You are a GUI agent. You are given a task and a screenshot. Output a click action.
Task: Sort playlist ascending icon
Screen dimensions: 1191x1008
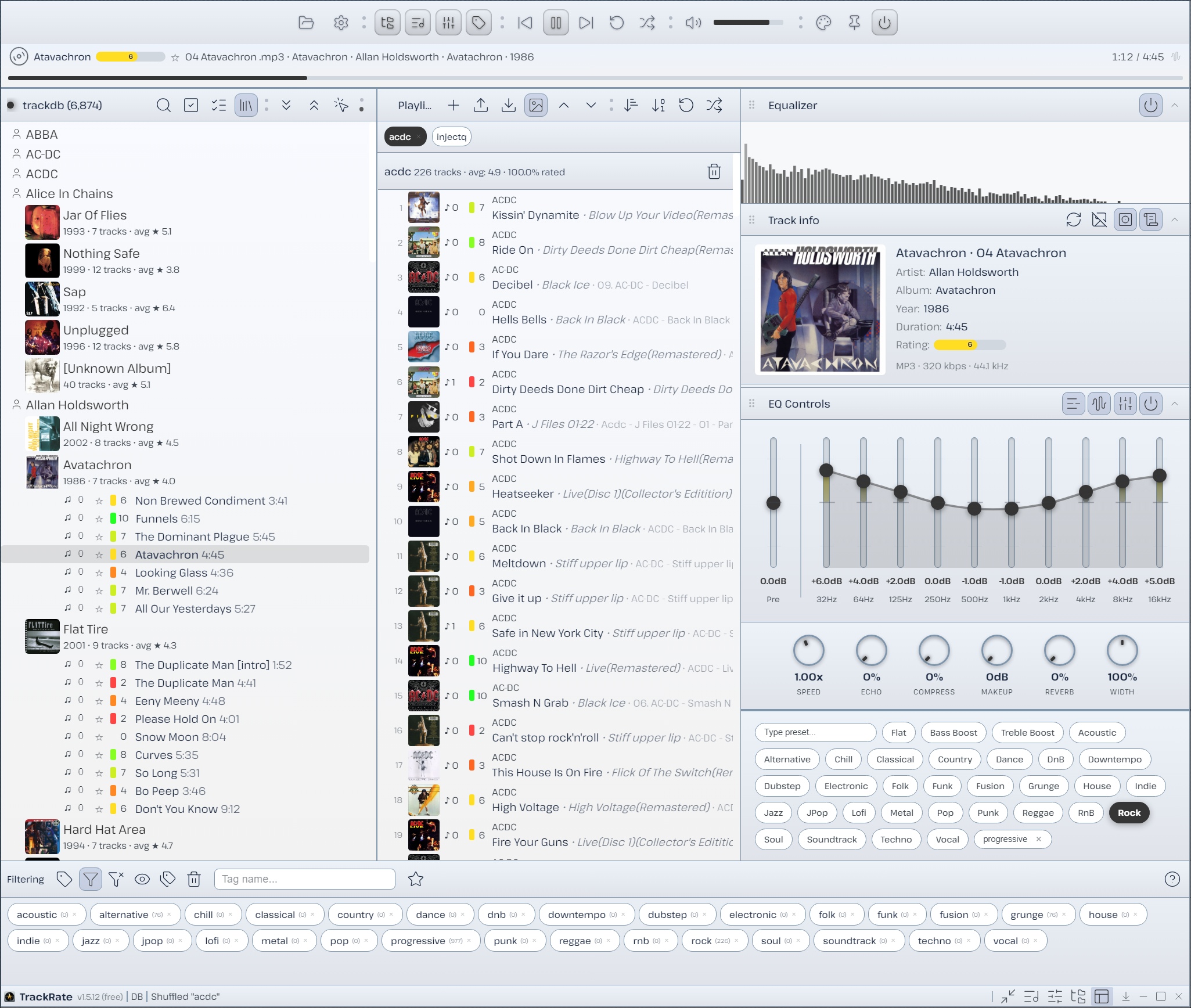click(x=631, y=105)
